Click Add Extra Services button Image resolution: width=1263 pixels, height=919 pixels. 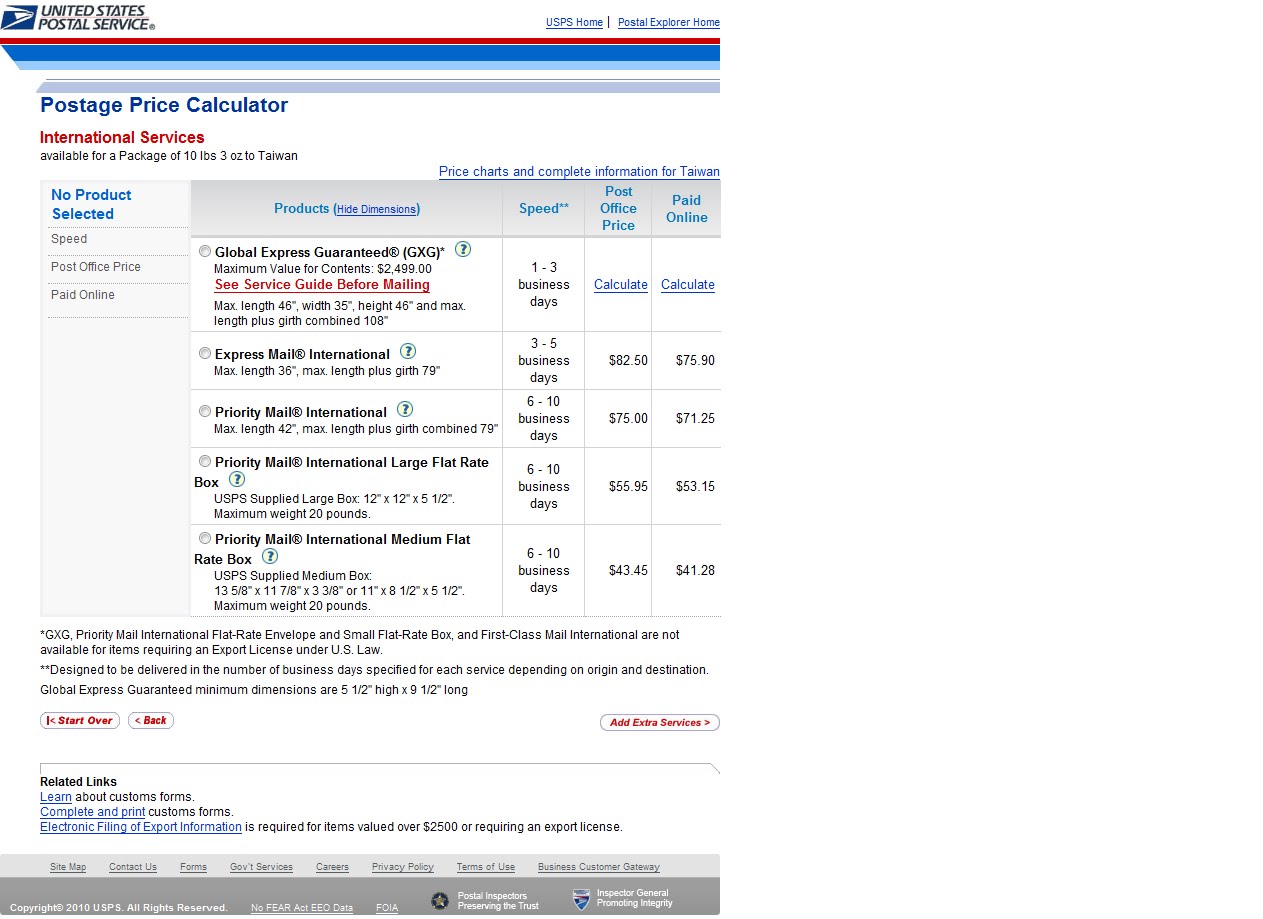[660, 722]
